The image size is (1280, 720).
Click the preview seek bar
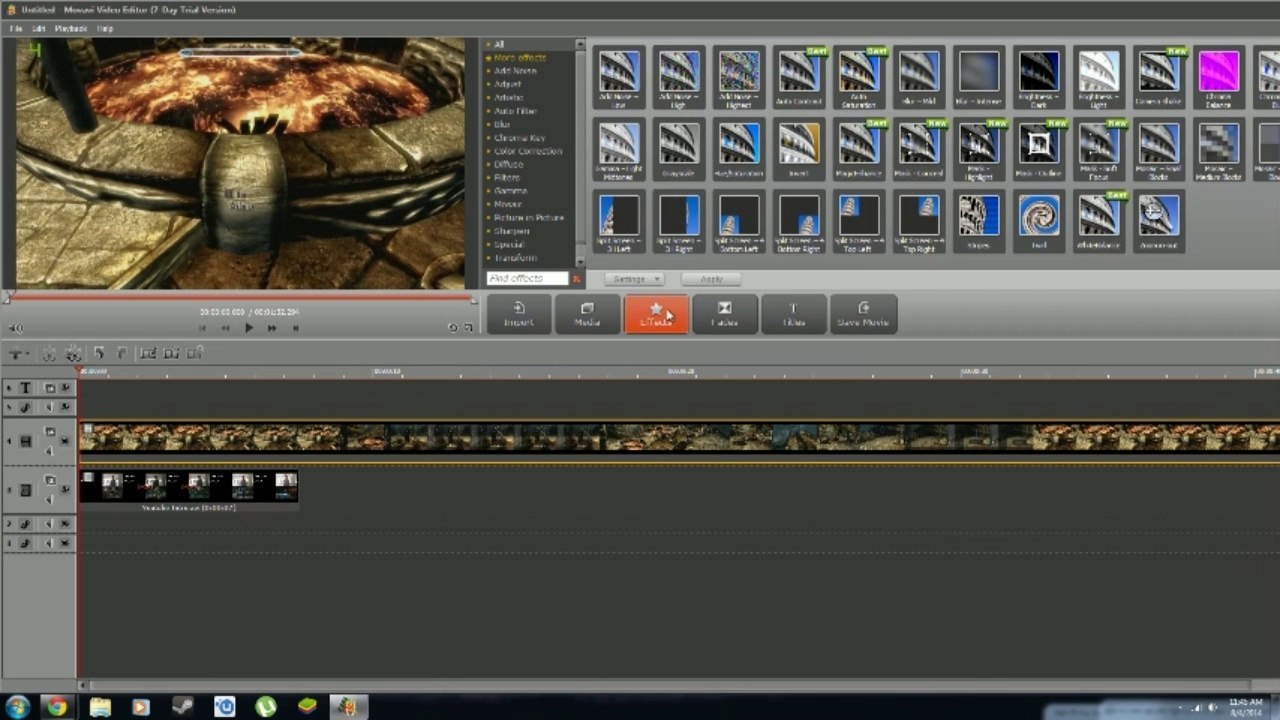point(240,297)
